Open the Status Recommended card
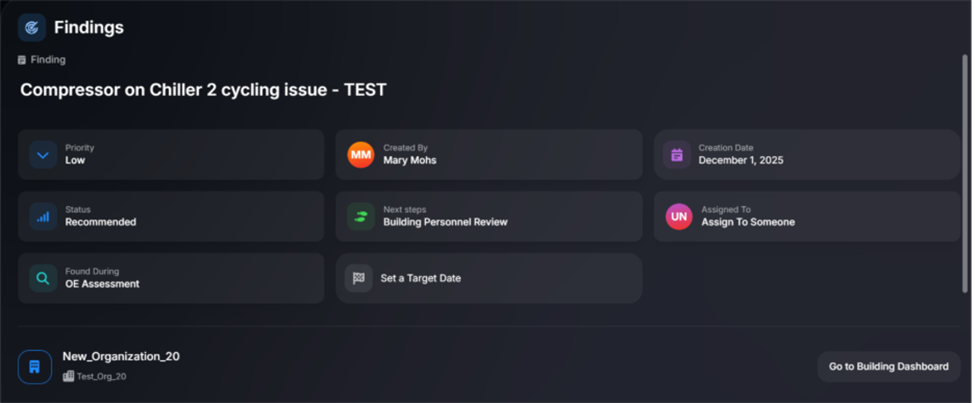 pos(171,216)
